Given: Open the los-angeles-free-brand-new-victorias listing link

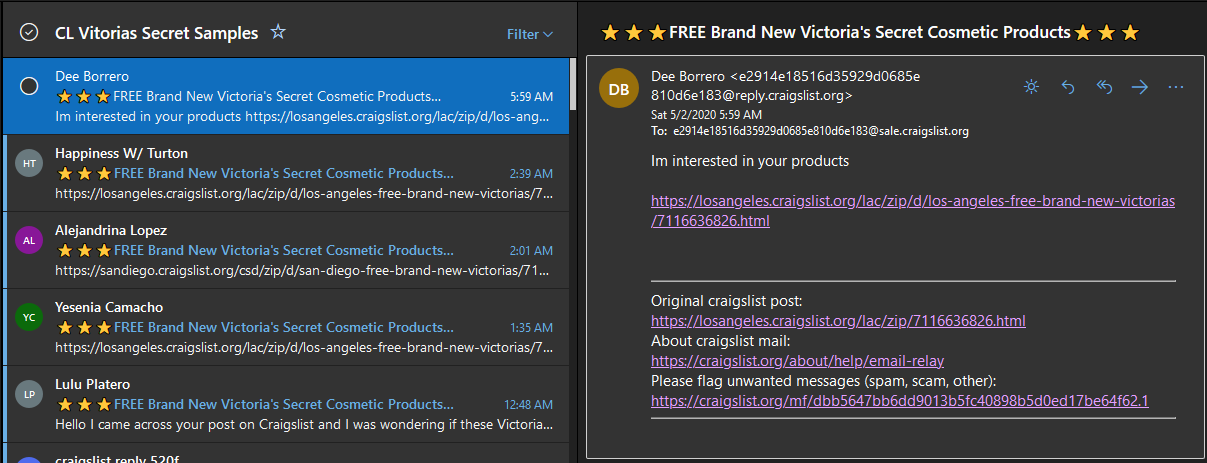Looking at the screenshot, I should pyautogui.click(x=913, y=211).
